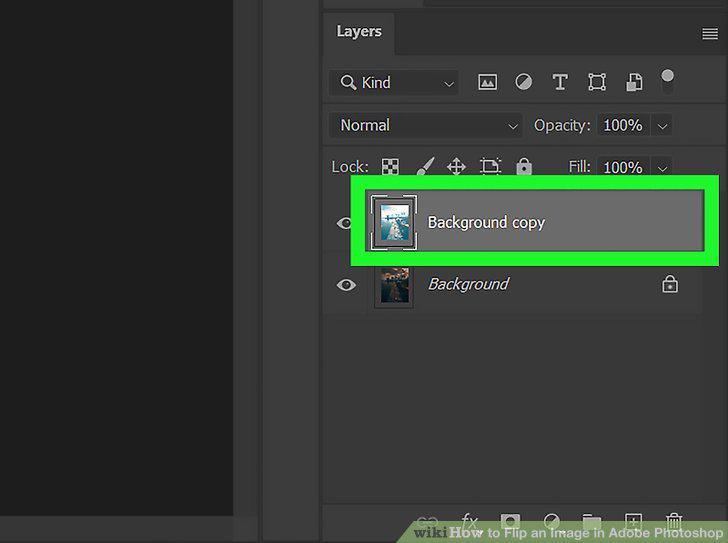This screenshot has width=728, height=543.
Task: Filter layers by pixel layers
Action: (487, 82)
